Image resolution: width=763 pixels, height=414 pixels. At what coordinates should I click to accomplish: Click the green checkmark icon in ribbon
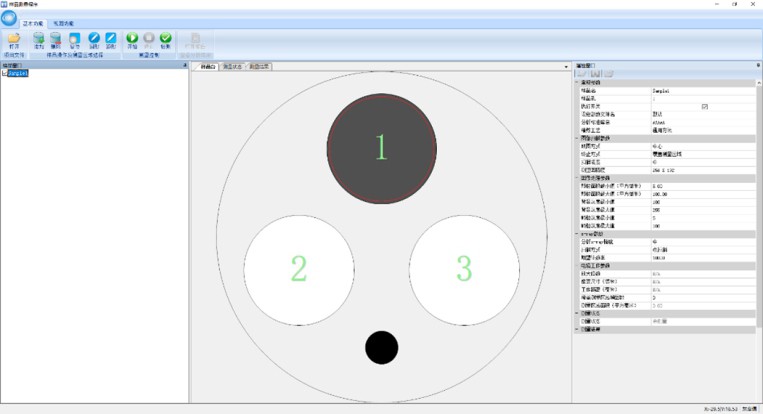point(166,39)
